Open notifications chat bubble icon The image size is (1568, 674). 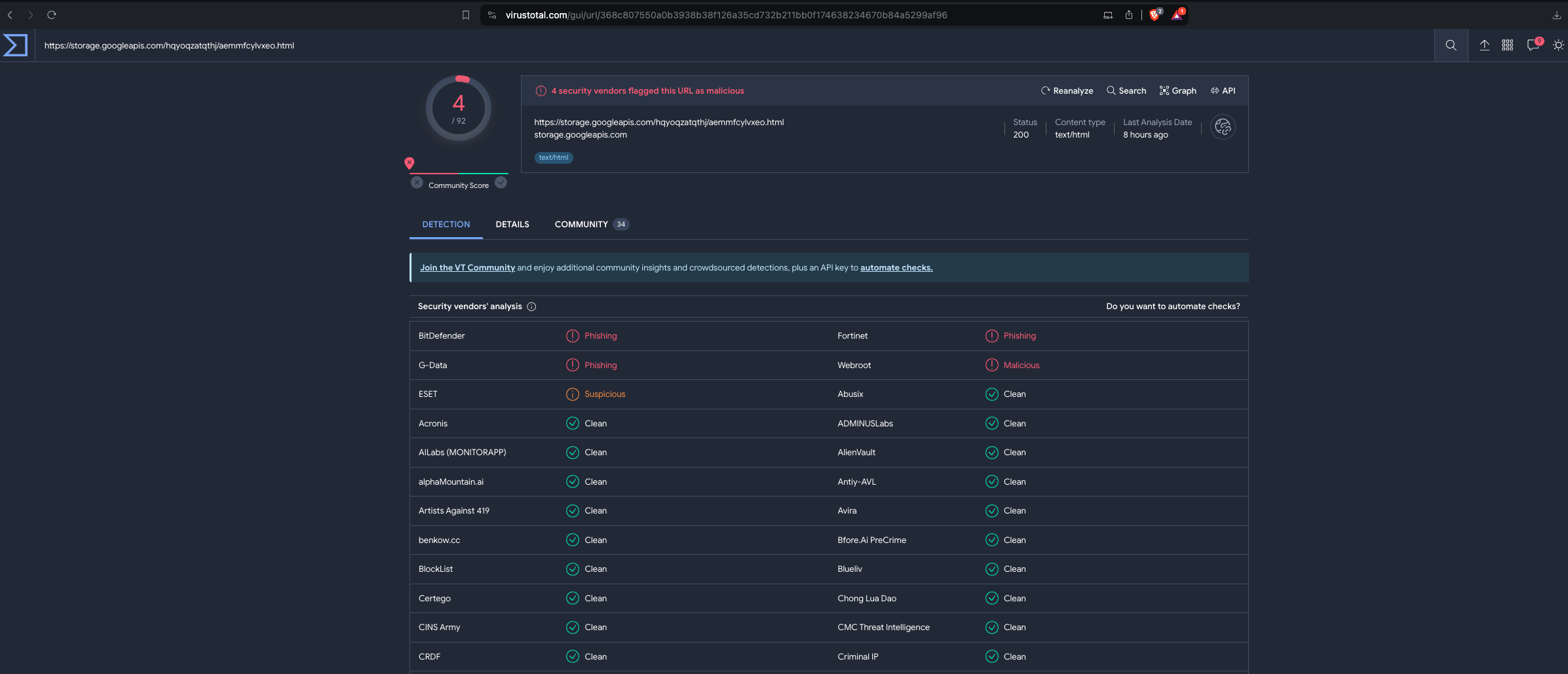point(1533,45)
